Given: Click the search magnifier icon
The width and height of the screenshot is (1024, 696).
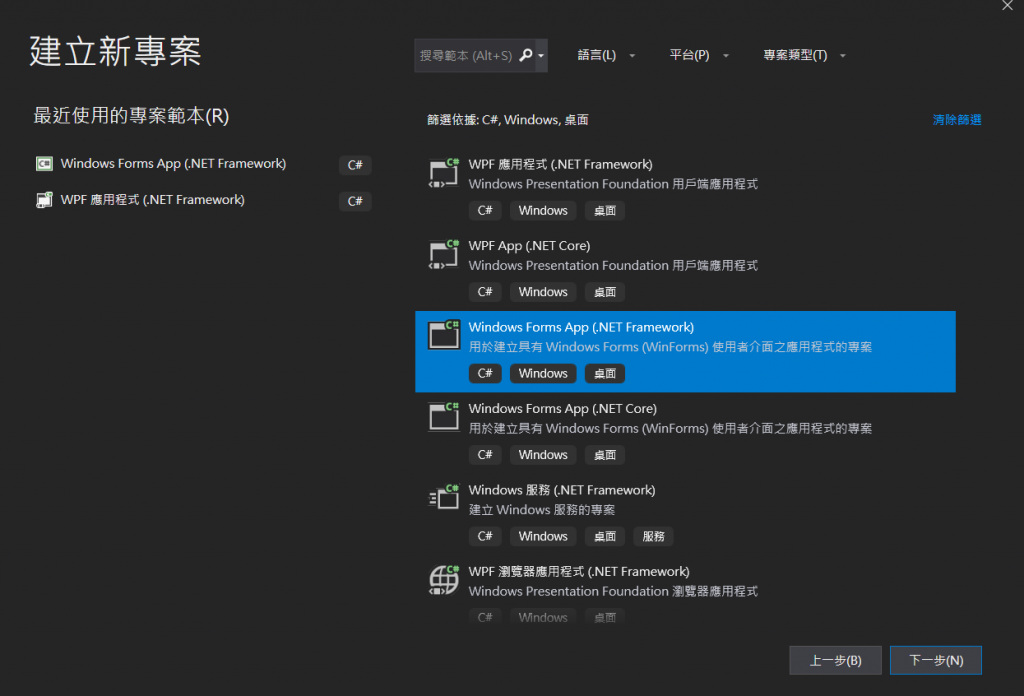Looking at the screenshot, I should (526, 55).
